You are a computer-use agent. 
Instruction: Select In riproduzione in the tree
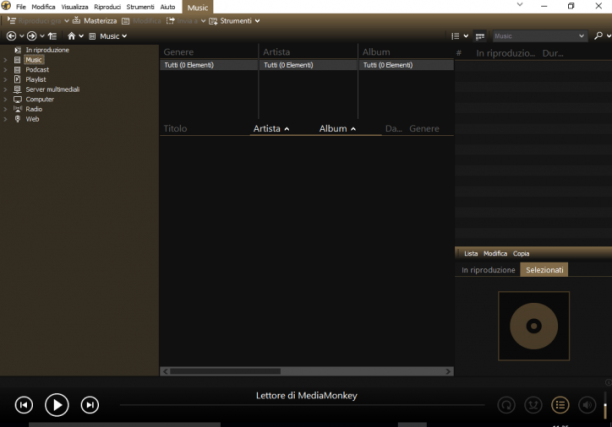pyautogui.click(x=47, y=50)
